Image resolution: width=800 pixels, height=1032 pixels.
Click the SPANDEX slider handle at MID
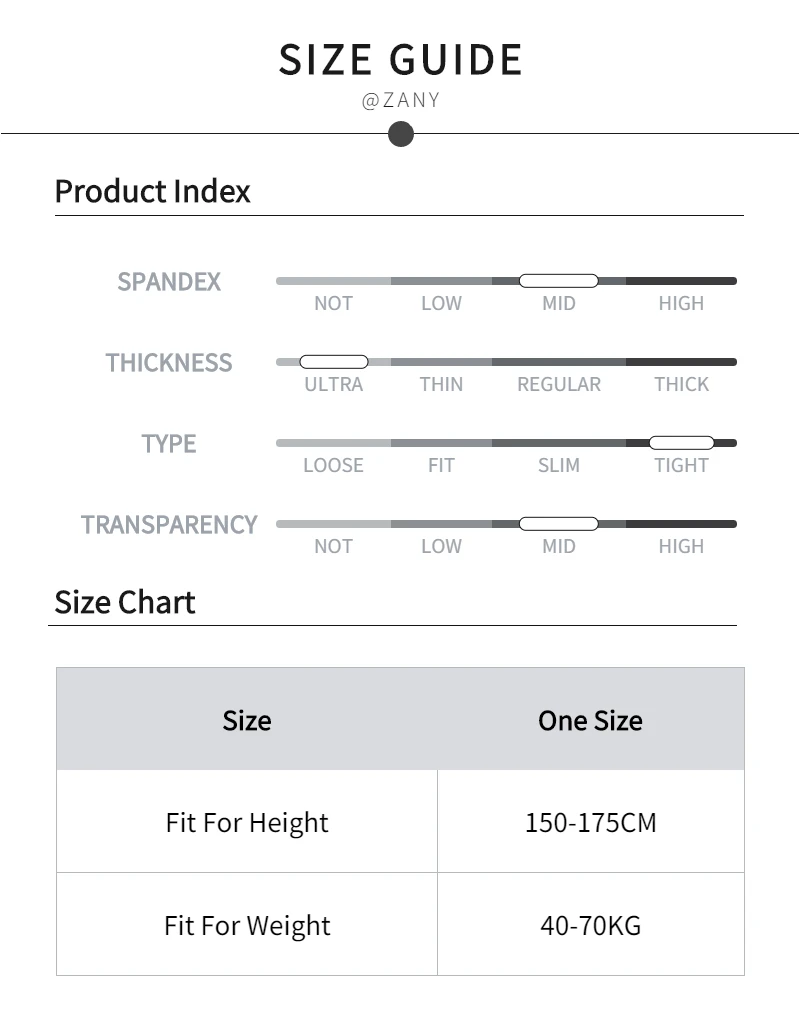click(x=558, y=281)
